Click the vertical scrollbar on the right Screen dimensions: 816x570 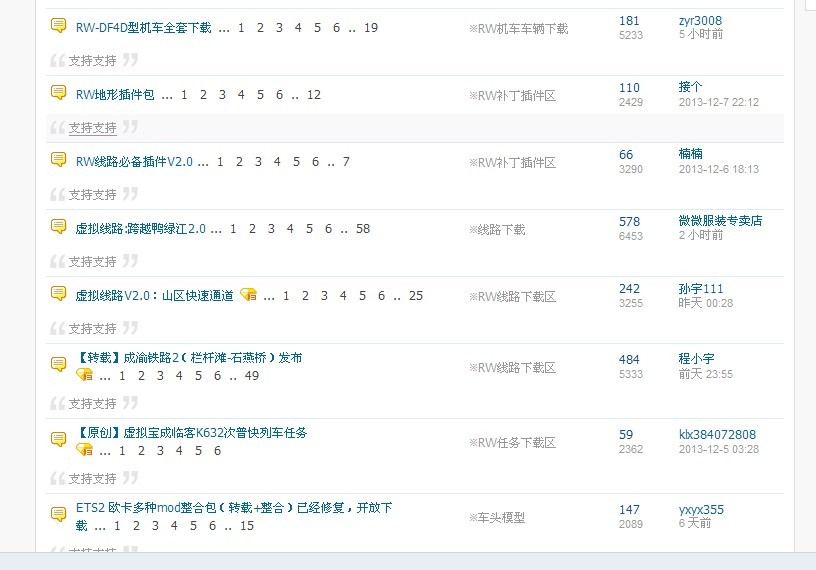click(806, 300)
